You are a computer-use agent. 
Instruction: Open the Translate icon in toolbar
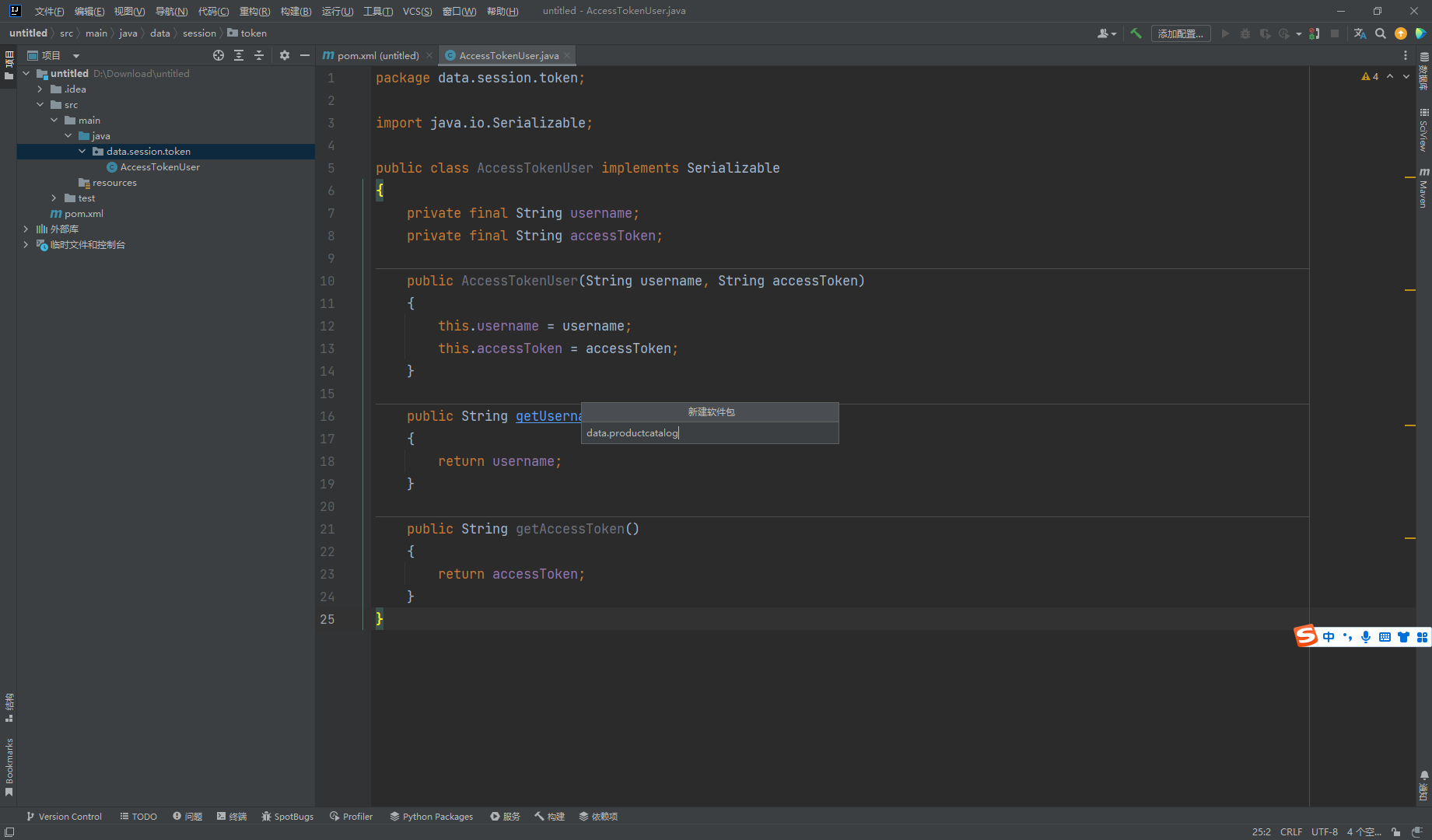tap(1360, 33)
